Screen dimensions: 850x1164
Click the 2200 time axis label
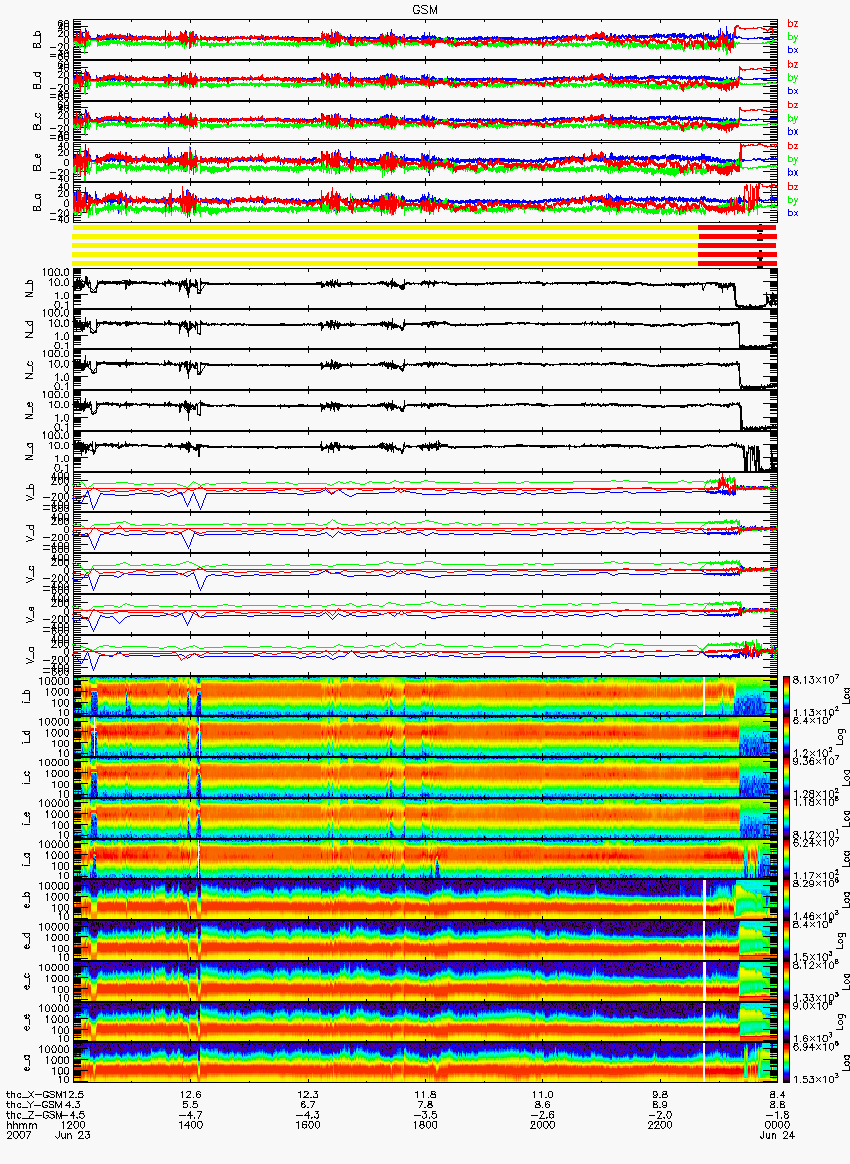pyautogui.click(x=660, y=1125)
